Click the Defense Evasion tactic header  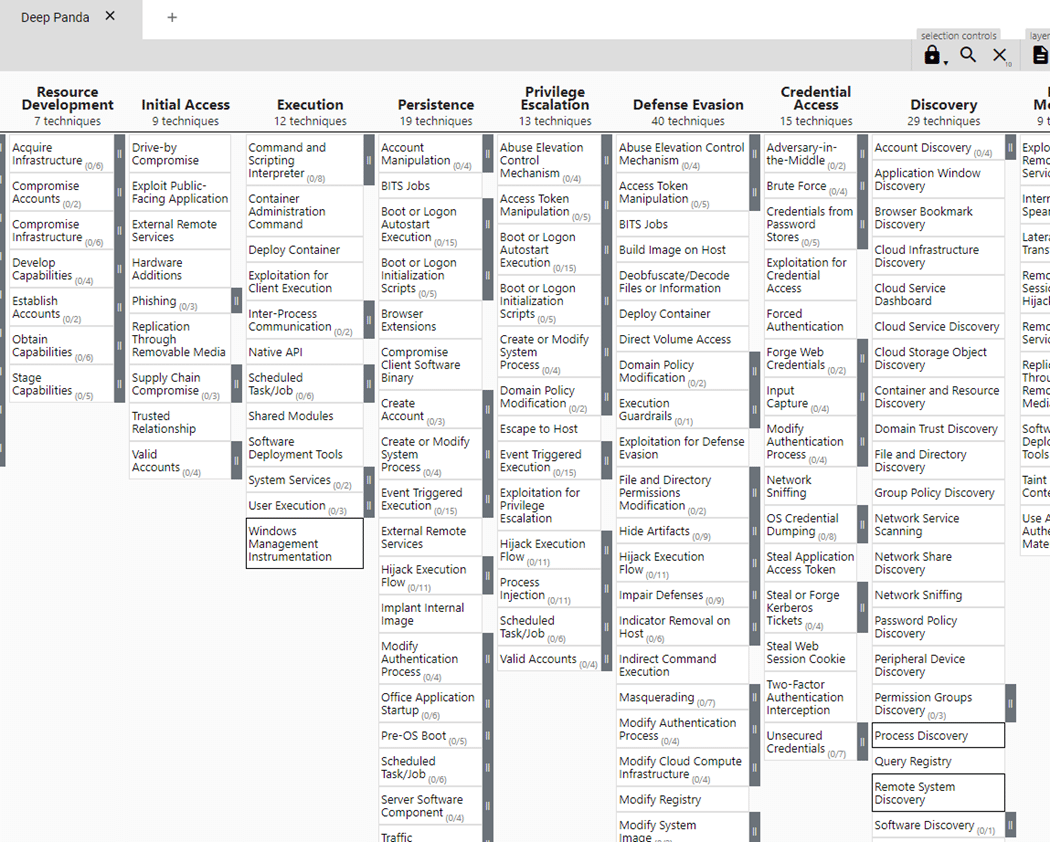point(688,104)
